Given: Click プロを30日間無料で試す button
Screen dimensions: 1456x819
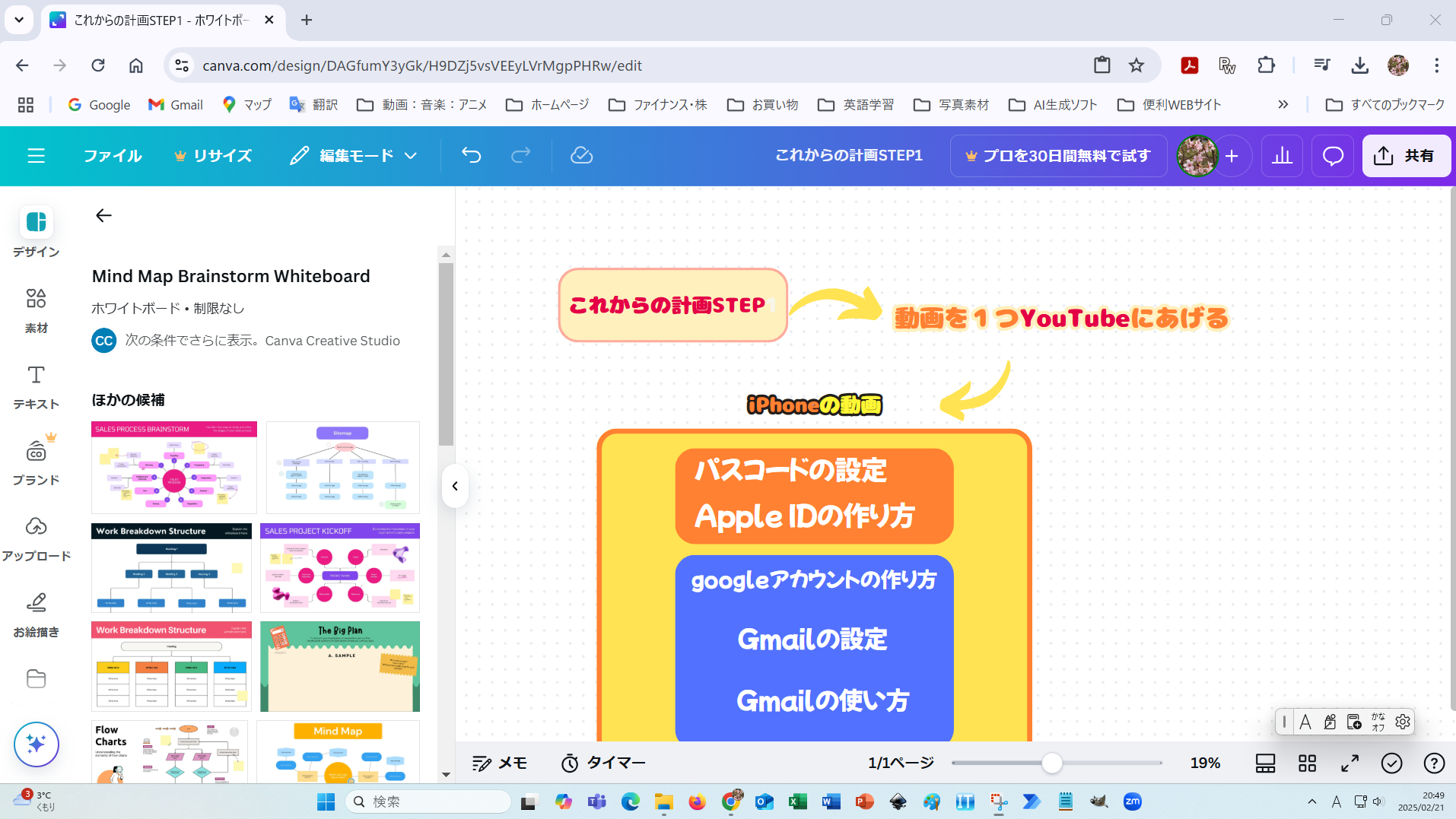Looking at the screenshot, I should point(1058,156).
